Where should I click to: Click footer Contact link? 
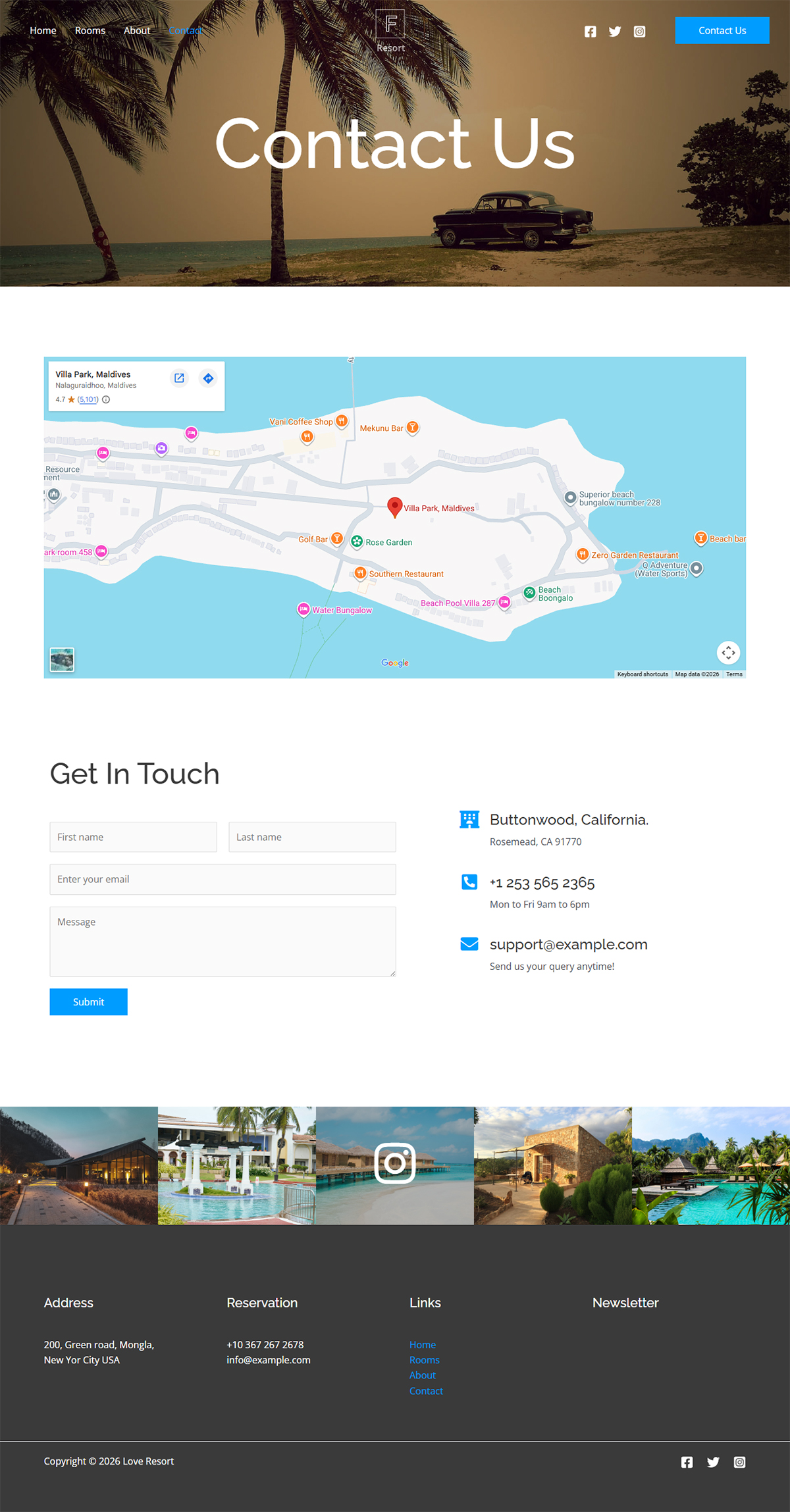(426, 1391)
